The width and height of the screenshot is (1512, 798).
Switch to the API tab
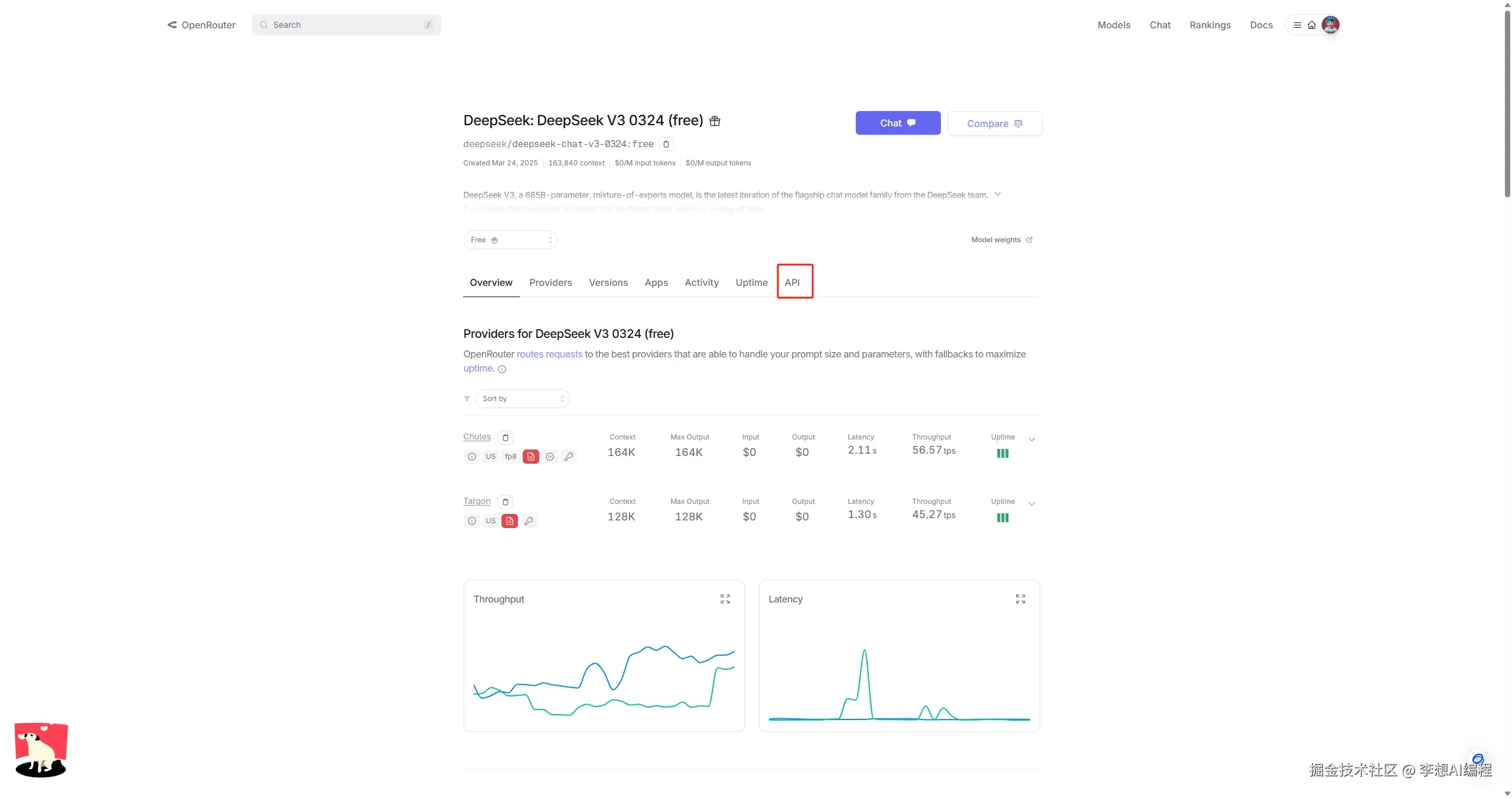792,282
